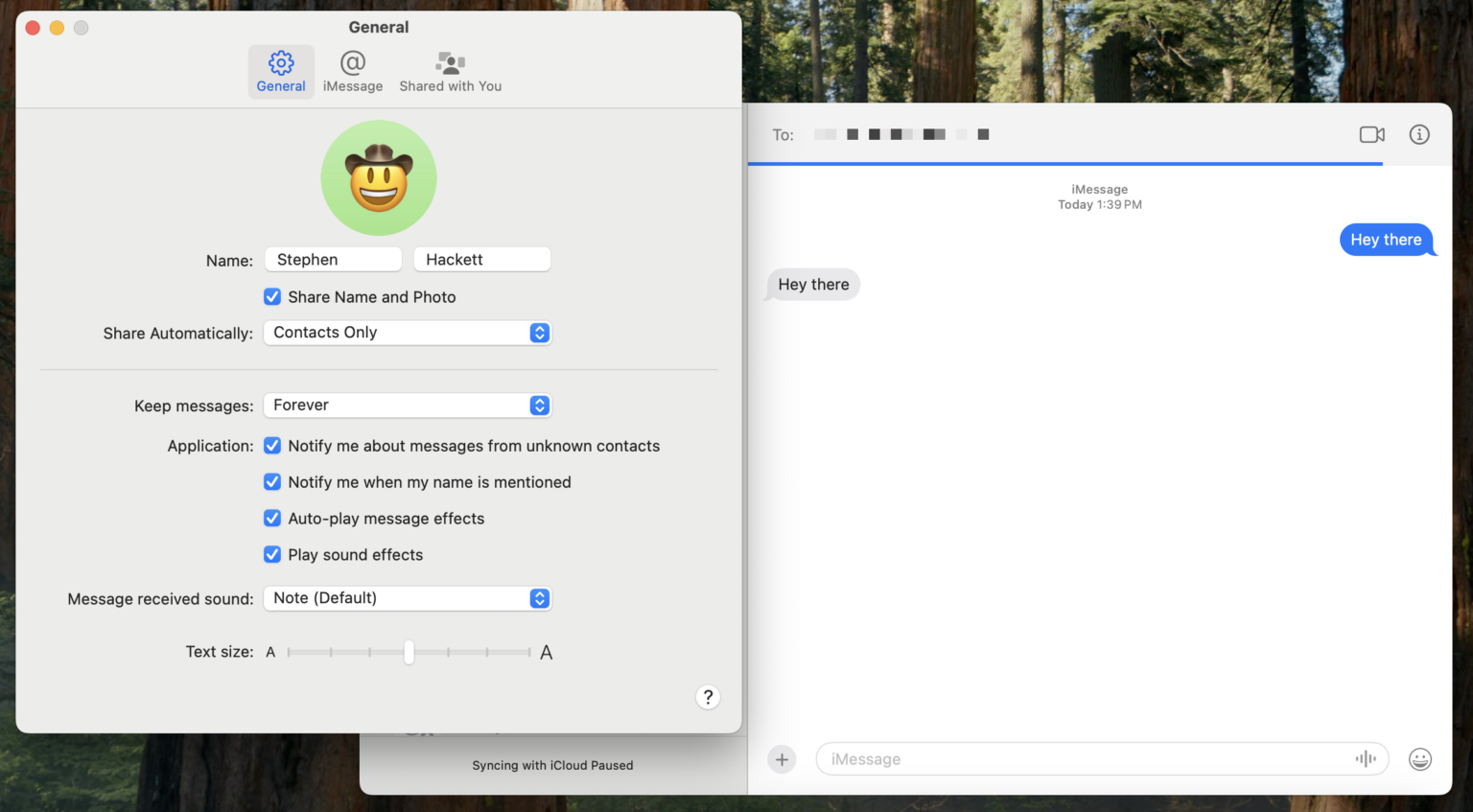Image resolution: width=1473 pixels, height=812 pixels.
Task: Open conversation details with the info icon
Action: [1419, 134]
